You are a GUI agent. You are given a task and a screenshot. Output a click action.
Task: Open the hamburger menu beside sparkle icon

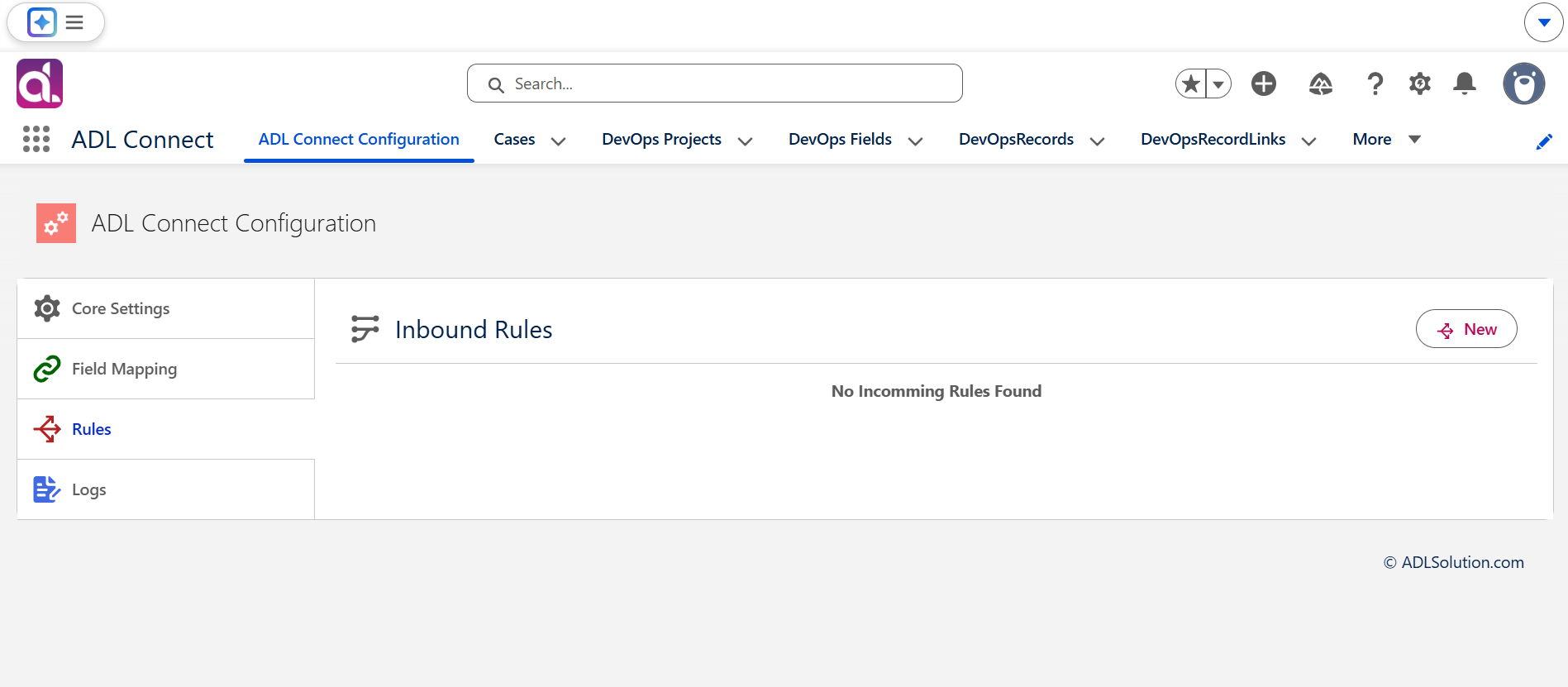[x=74, y=22]
